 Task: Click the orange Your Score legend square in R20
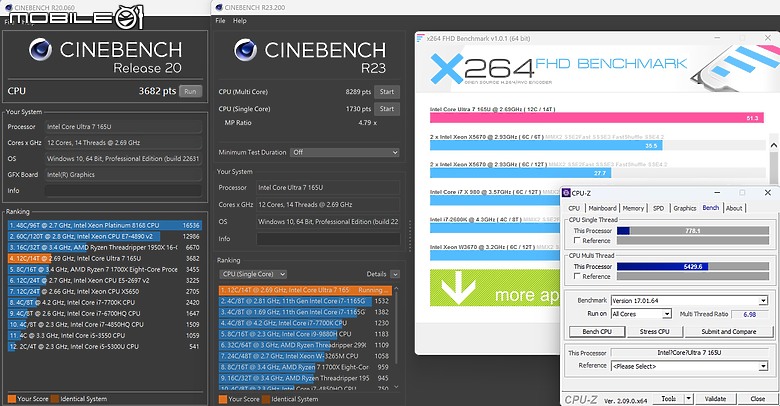[x=12, y=399]
